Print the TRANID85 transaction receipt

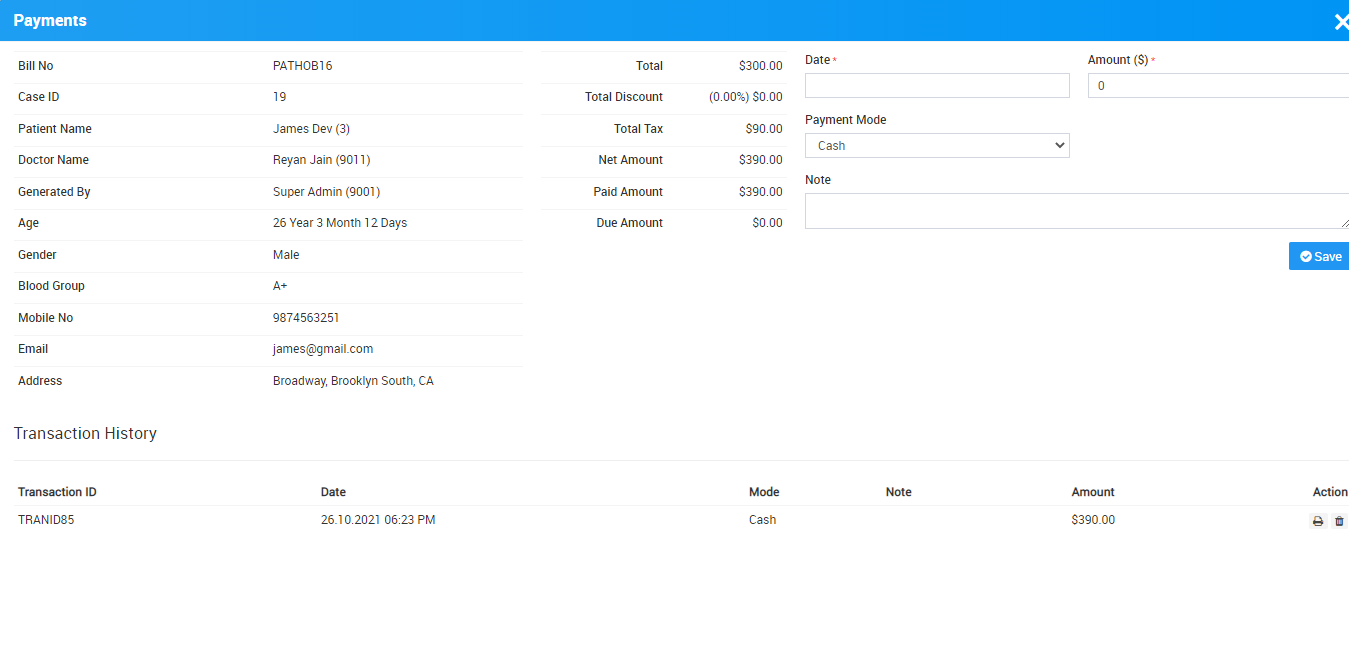1318,521
